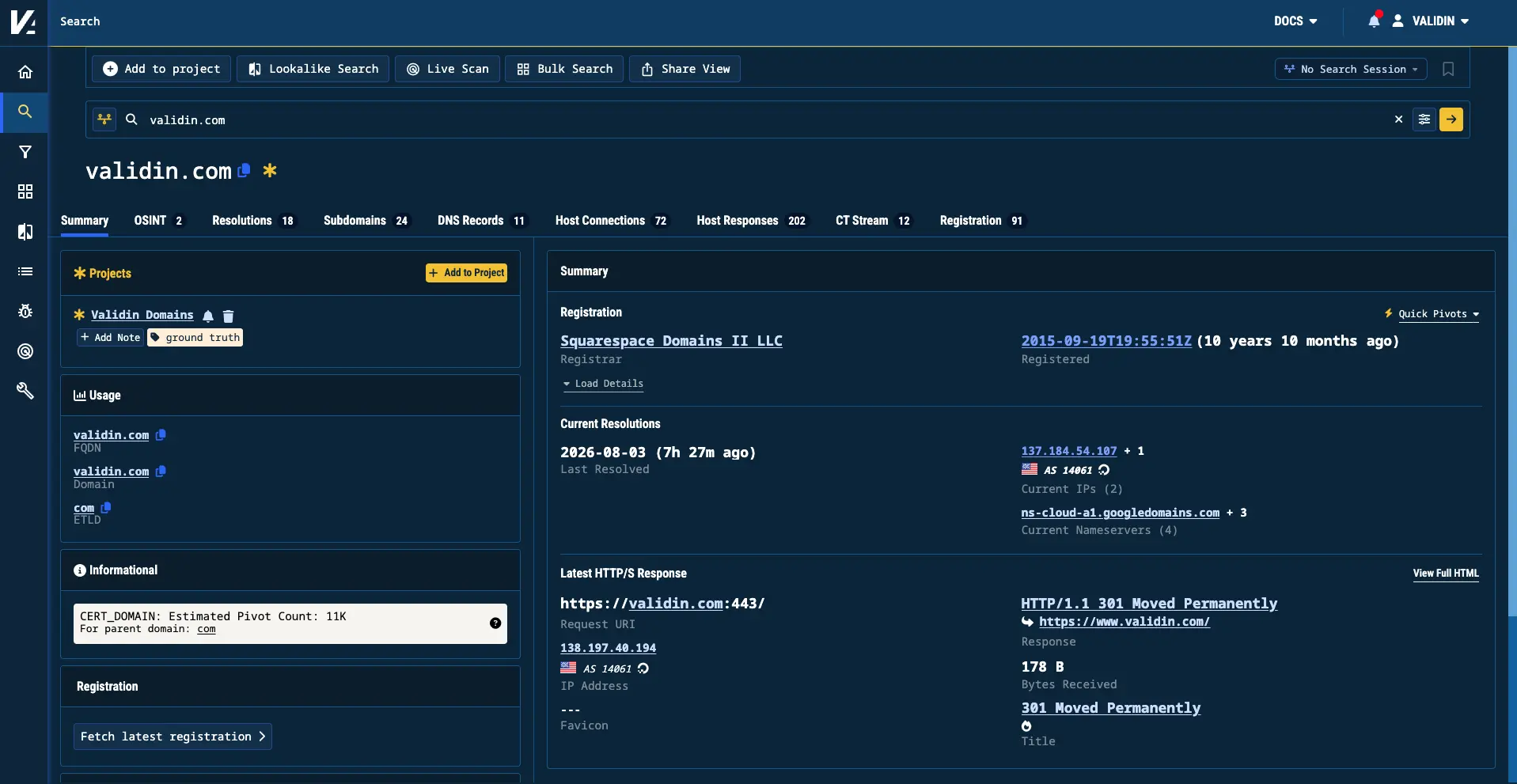This screenshot has width=1517, height=784.
Task: Click the Share View button
Action: tap(685, 69)
